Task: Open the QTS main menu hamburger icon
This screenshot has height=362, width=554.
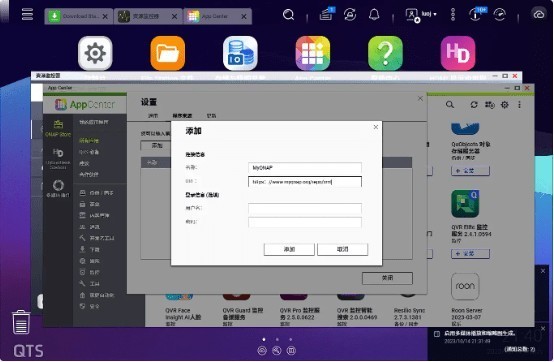Action: point(27,14)
